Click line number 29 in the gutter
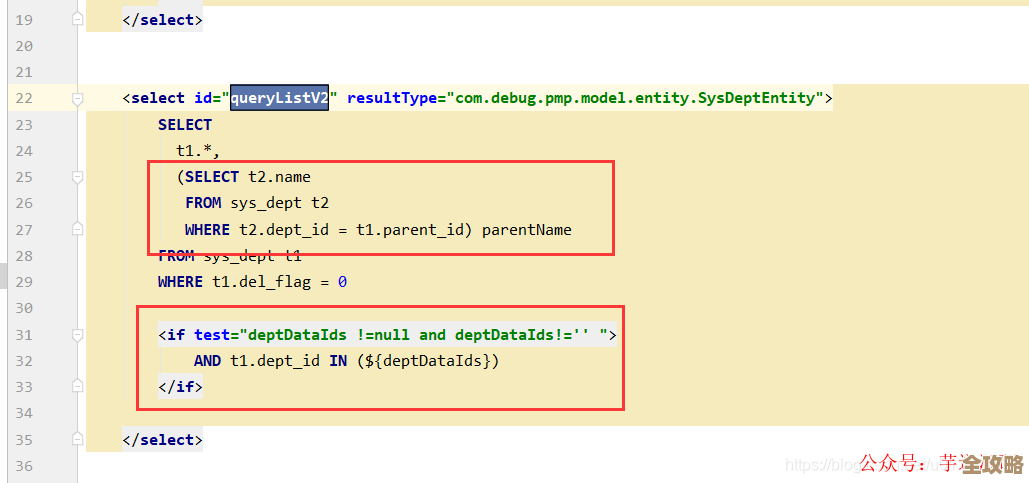 [x=25, y=282]
